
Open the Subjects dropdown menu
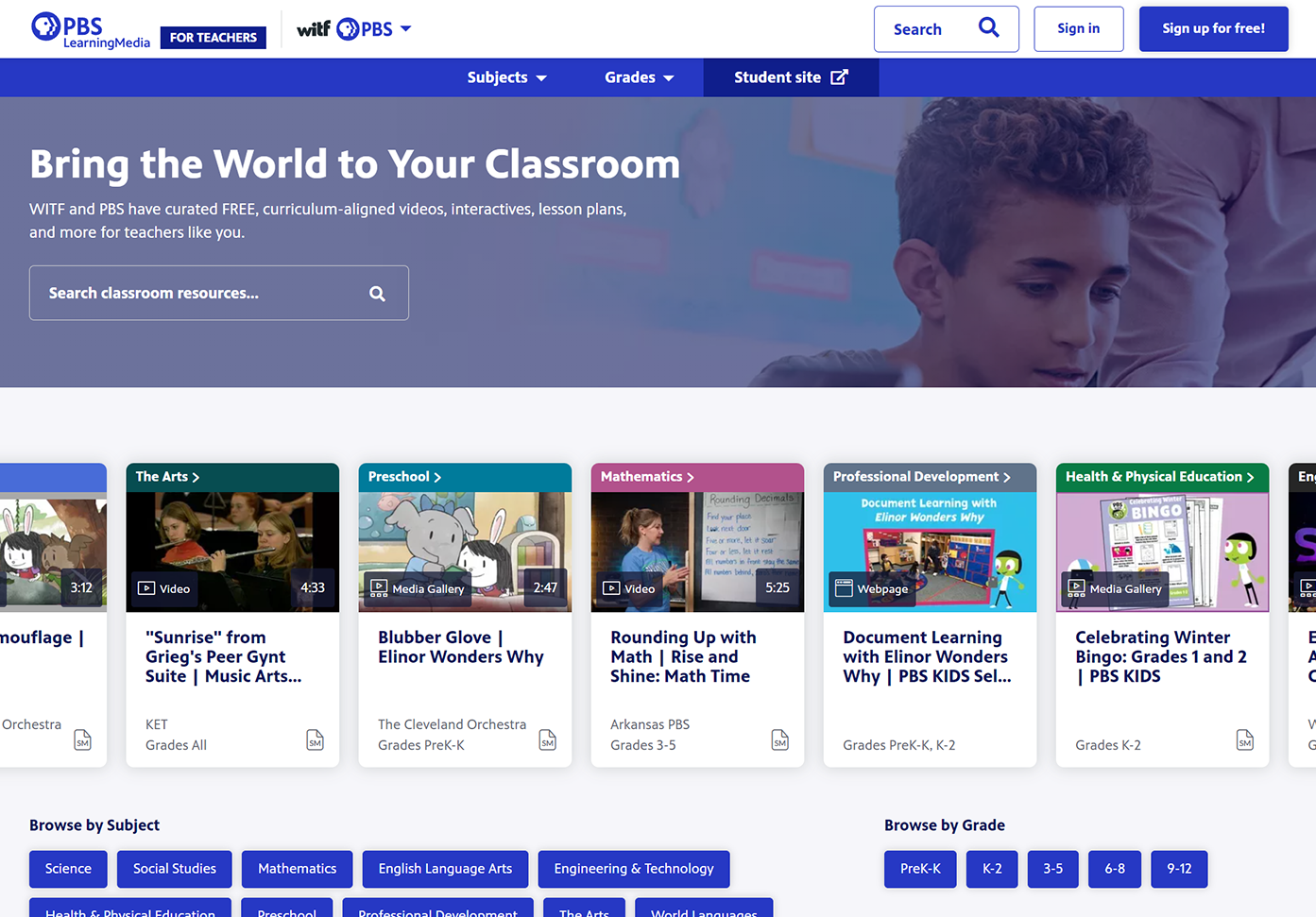pyautogui.click(x=506, y=77)
